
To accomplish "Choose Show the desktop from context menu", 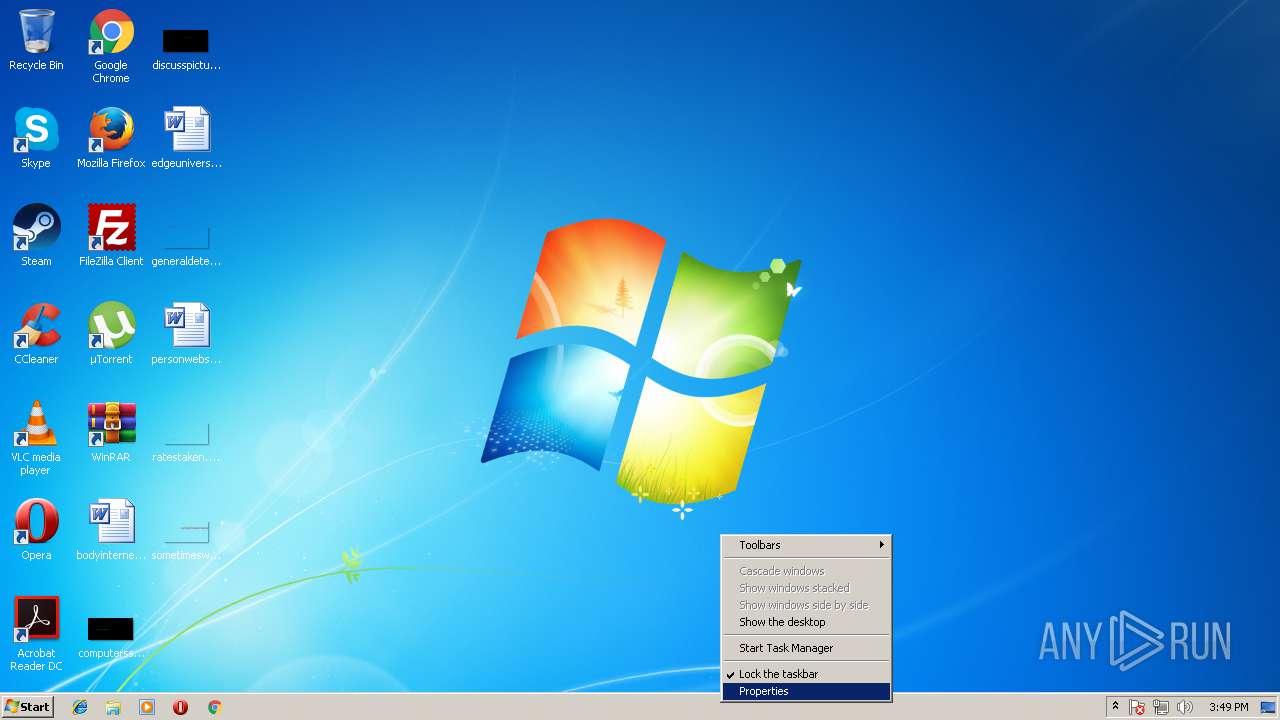I will 806,622.
